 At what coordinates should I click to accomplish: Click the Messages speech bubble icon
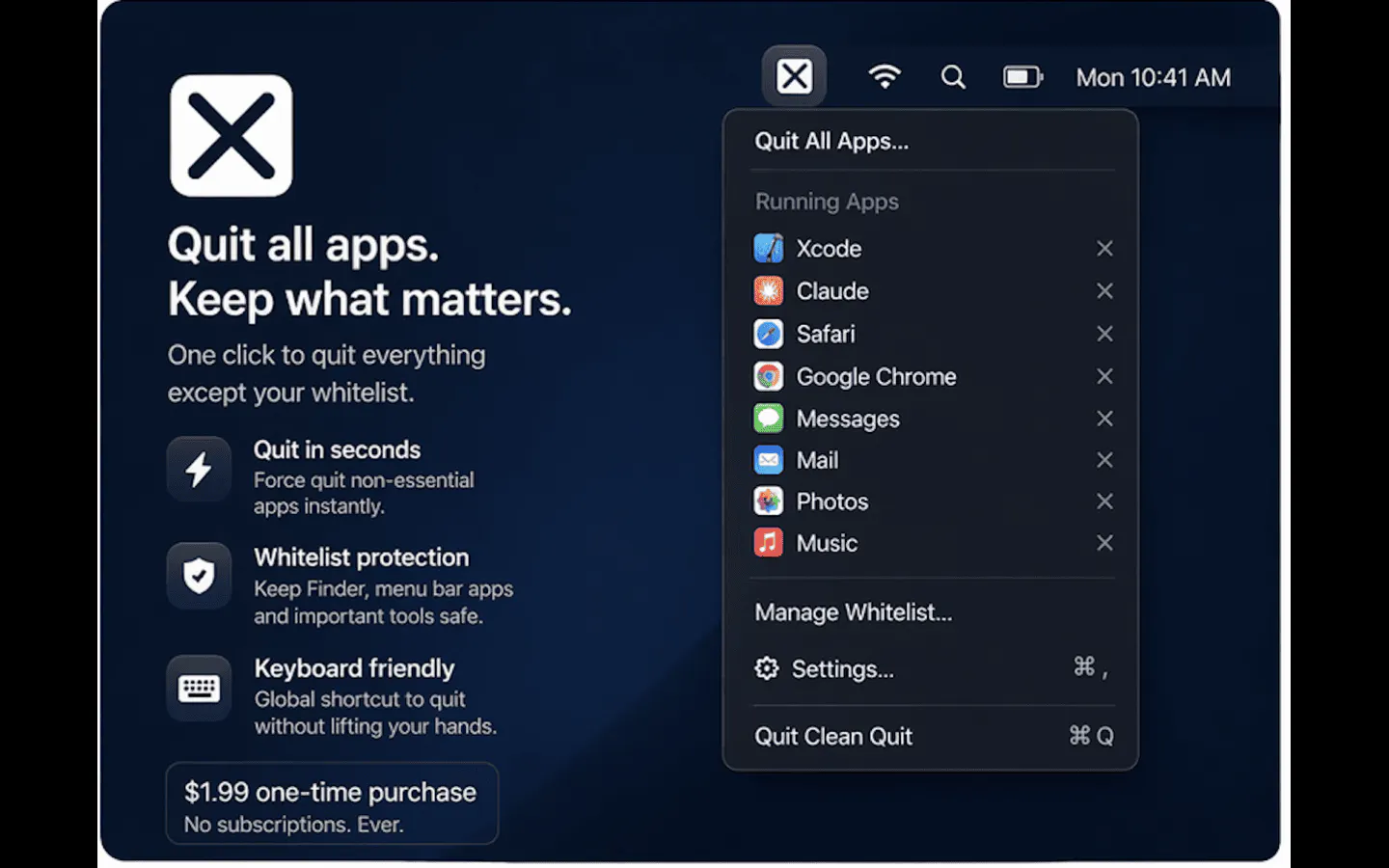(769, 419)
